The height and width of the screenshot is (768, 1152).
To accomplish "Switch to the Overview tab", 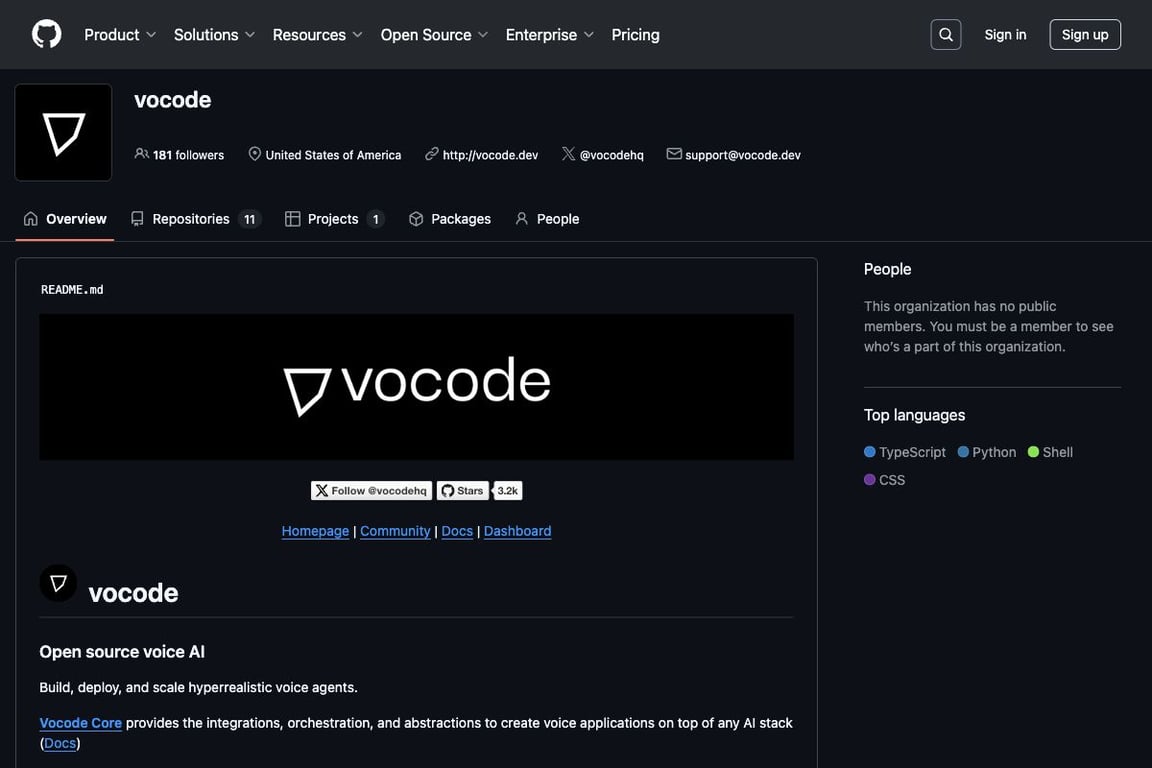I will pyautogui.click(x=65, y=219).
